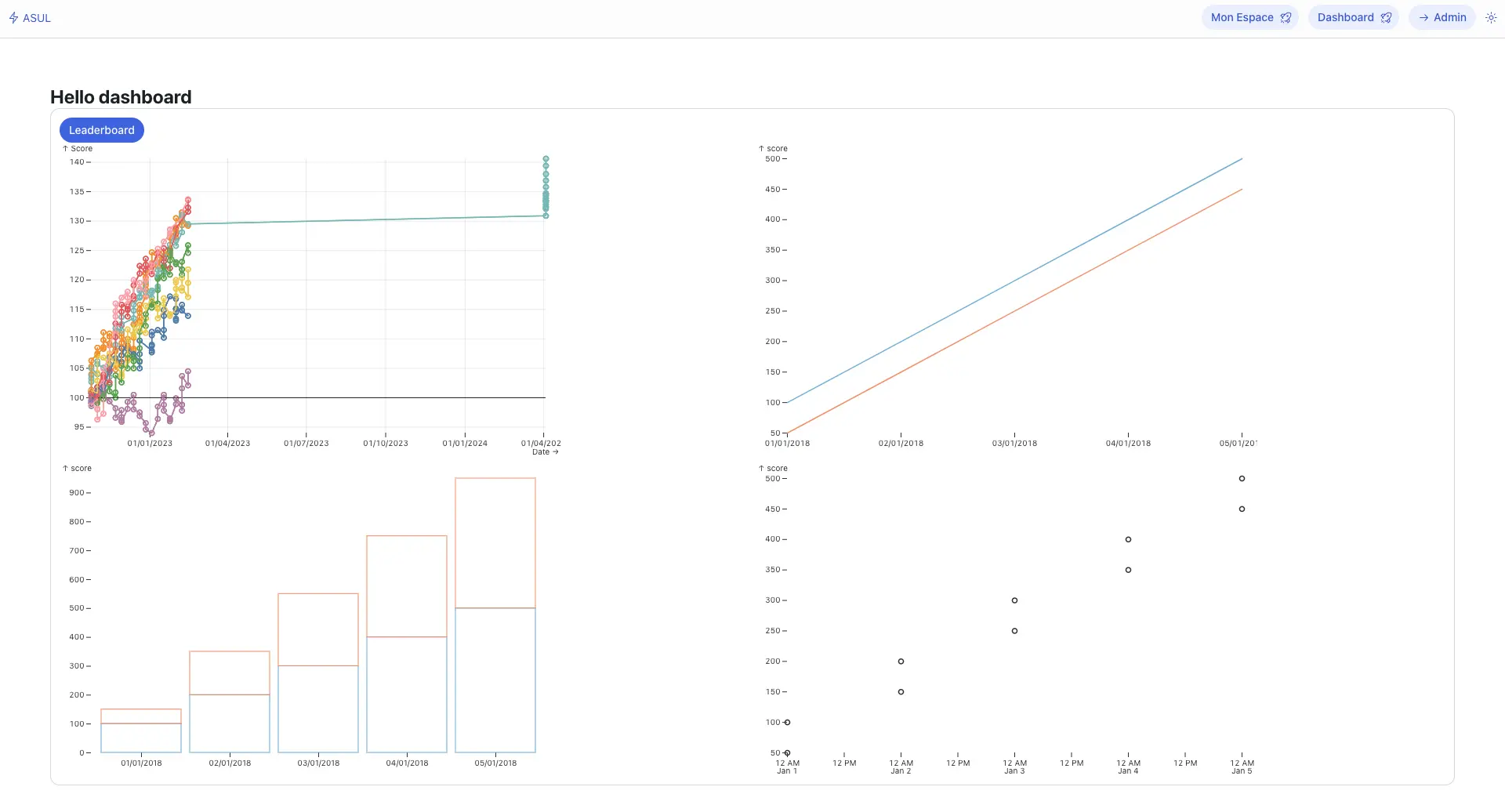Click the ASUL lightning bolt logo icon

click(13, 17)
